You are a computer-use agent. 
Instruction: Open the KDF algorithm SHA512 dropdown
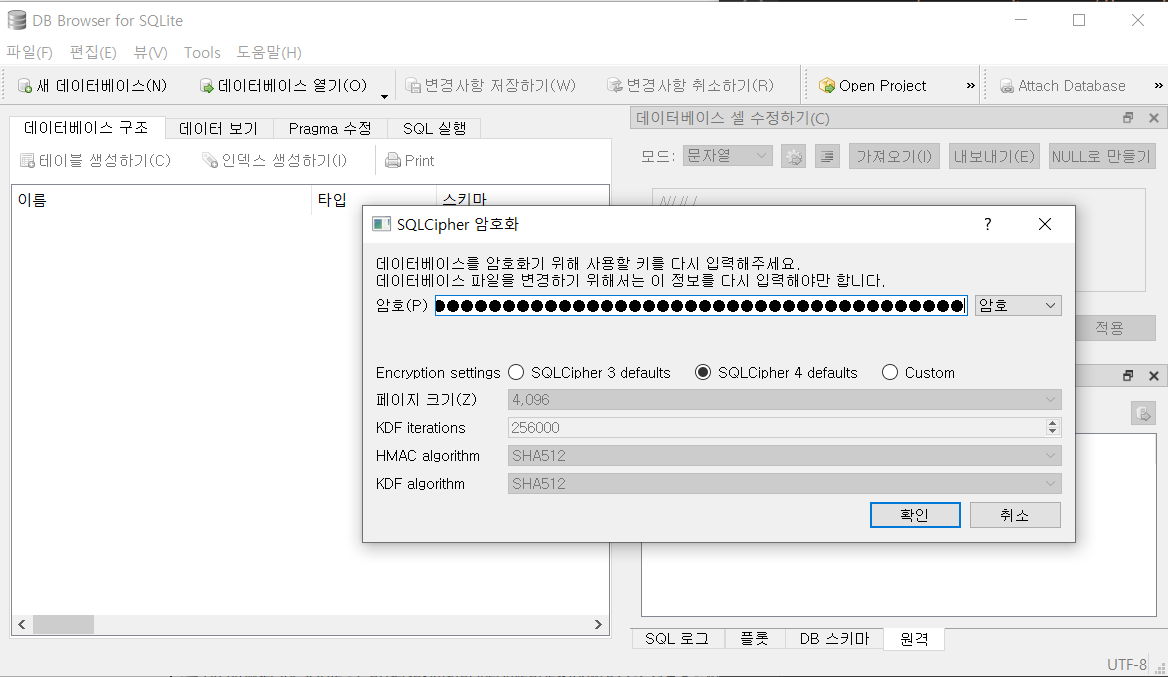coord(784,484)
